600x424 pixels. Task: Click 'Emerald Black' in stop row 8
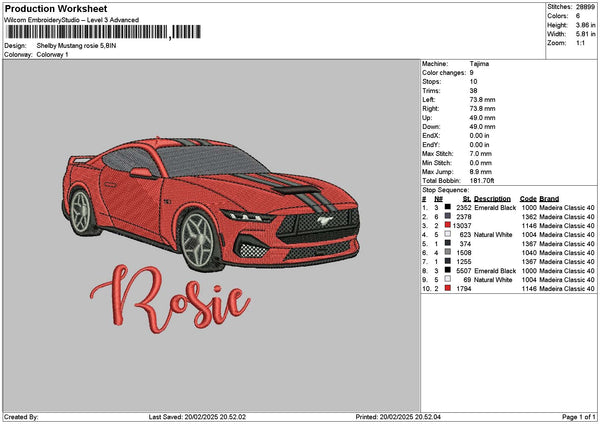495,271
